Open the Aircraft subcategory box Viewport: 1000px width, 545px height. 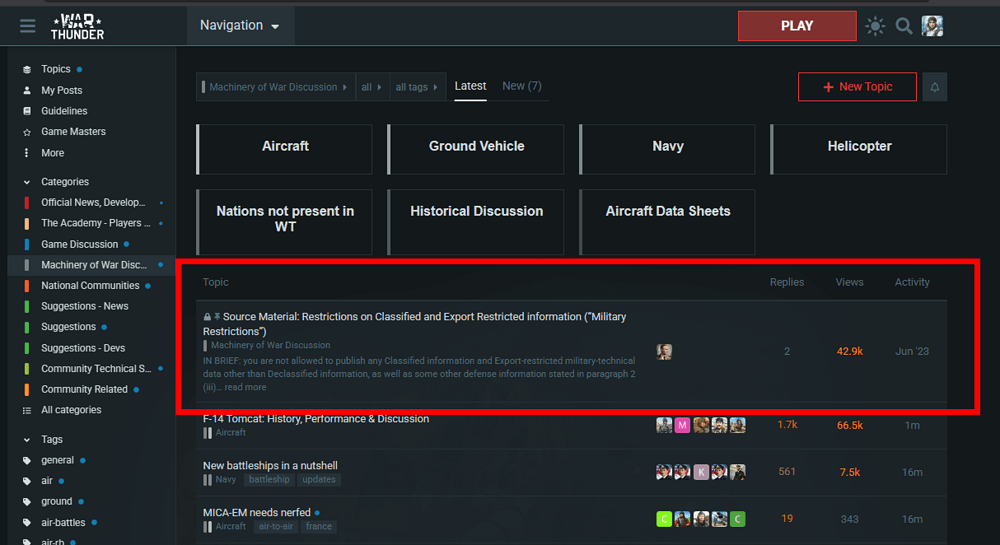[284, 149]
